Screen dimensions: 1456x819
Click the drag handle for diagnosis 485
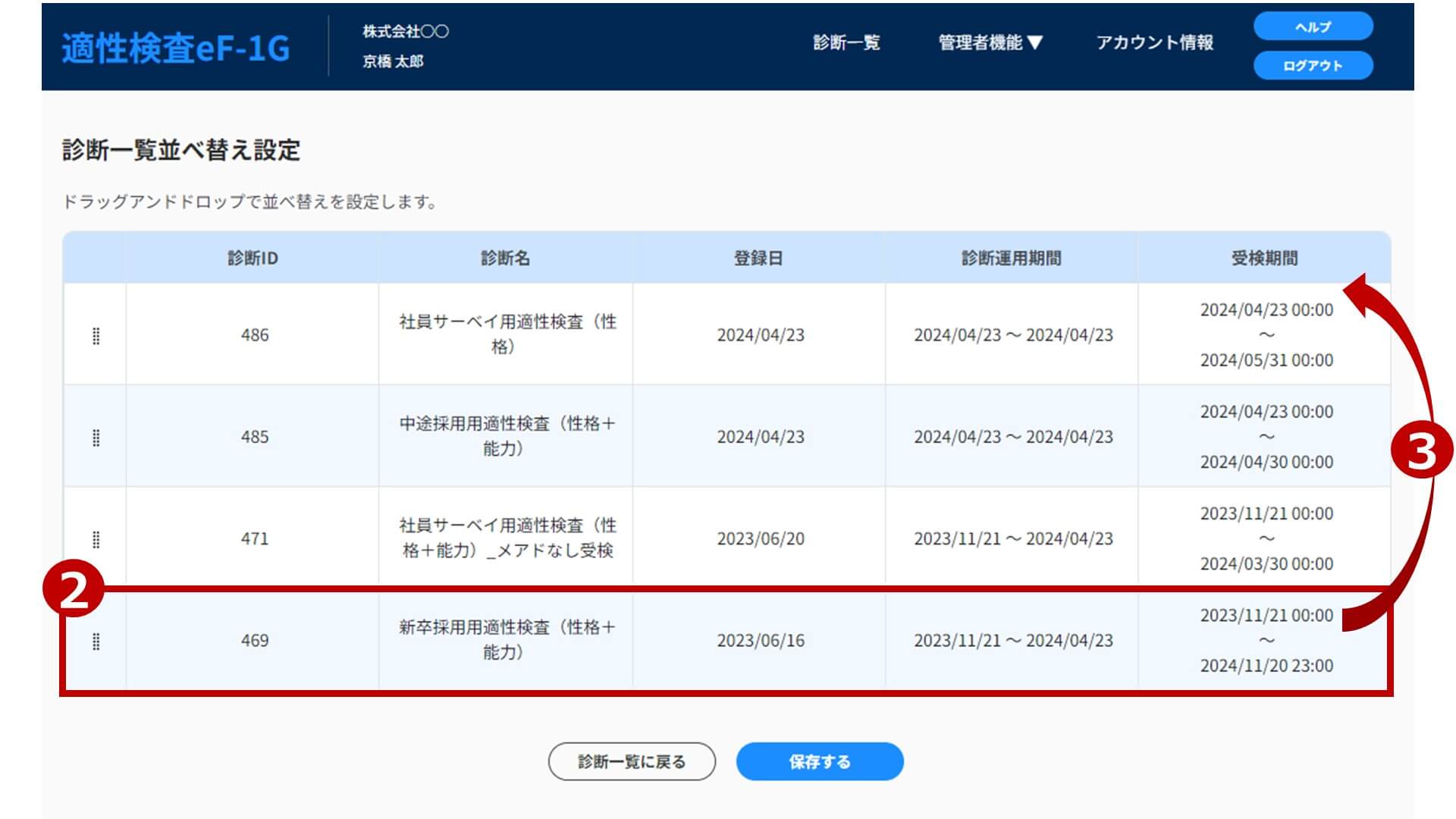pos(96,438)
